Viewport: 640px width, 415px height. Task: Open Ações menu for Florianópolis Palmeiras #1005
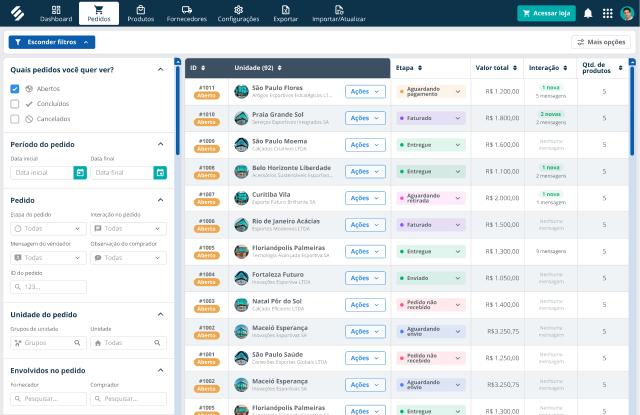(365, 251)
